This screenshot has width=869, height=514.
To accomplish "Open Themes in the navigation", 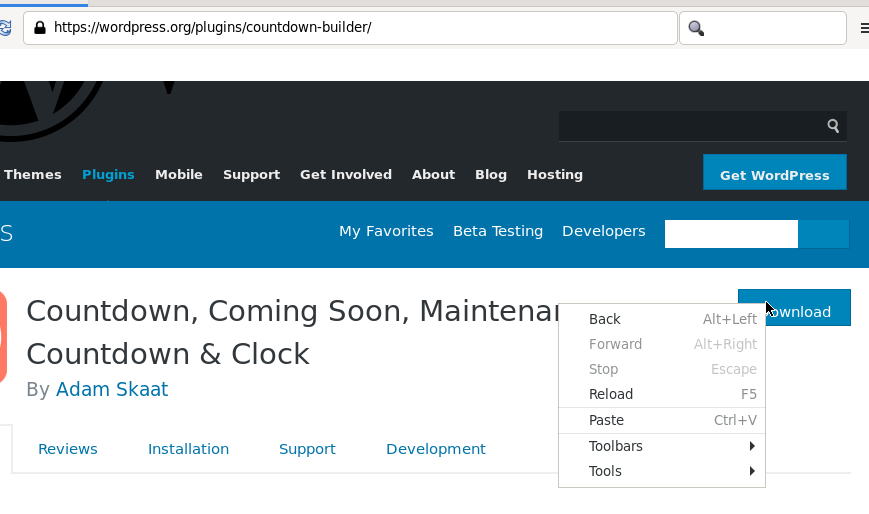I will [x=33, y=175].
